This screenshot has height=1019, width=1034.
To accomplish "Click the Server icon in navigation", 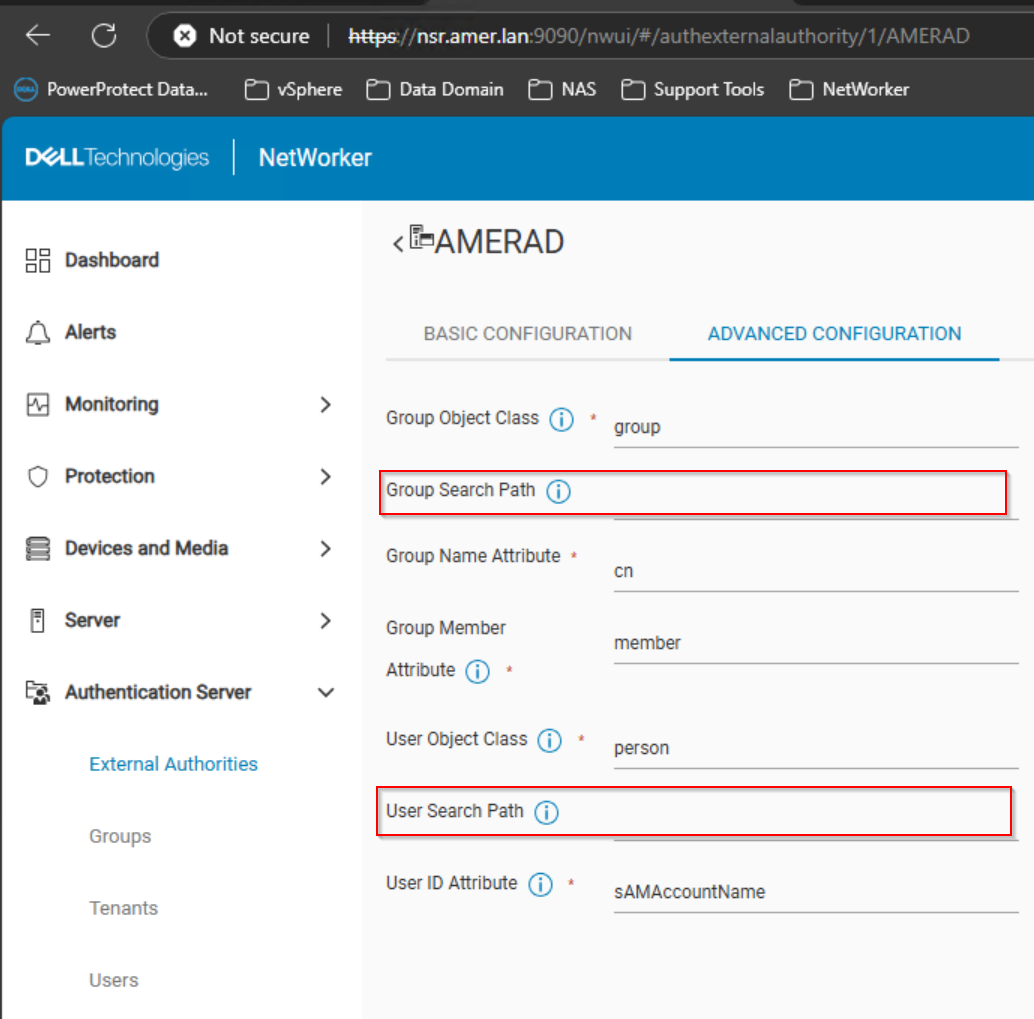I will 38,619.
